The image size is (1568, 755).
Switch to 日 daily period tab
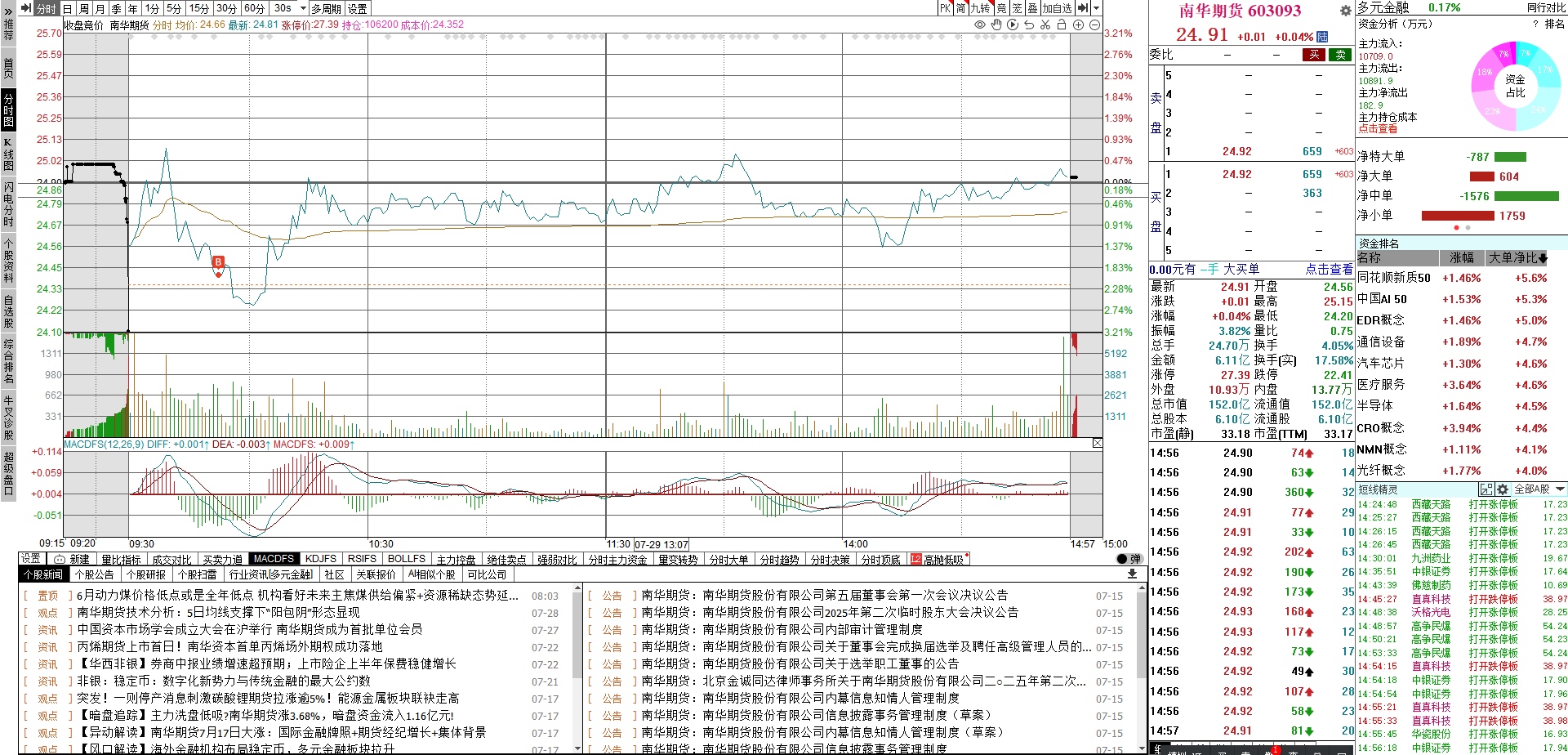pos(68,8)
